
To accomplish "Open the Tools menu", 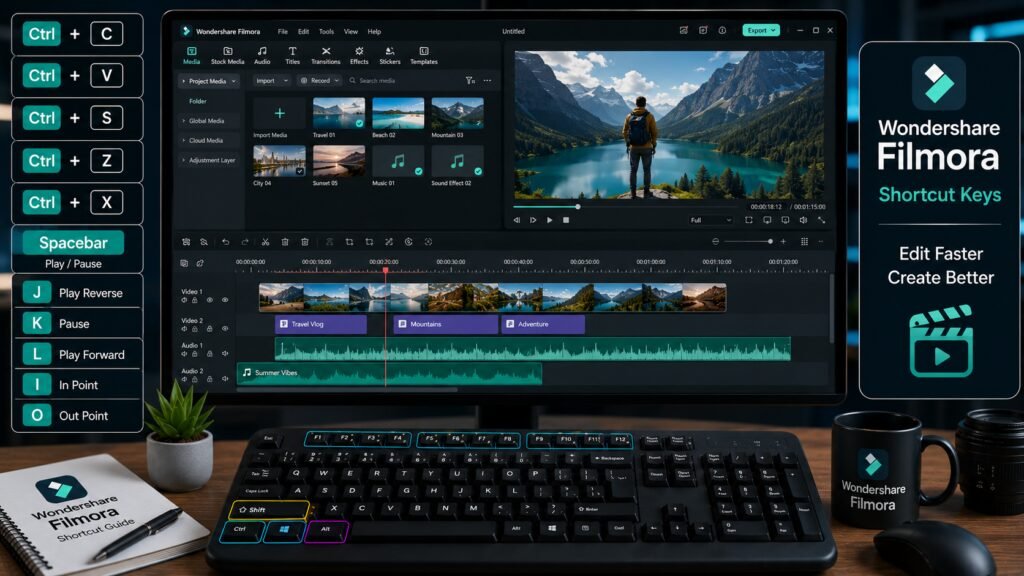I will 327,31.
